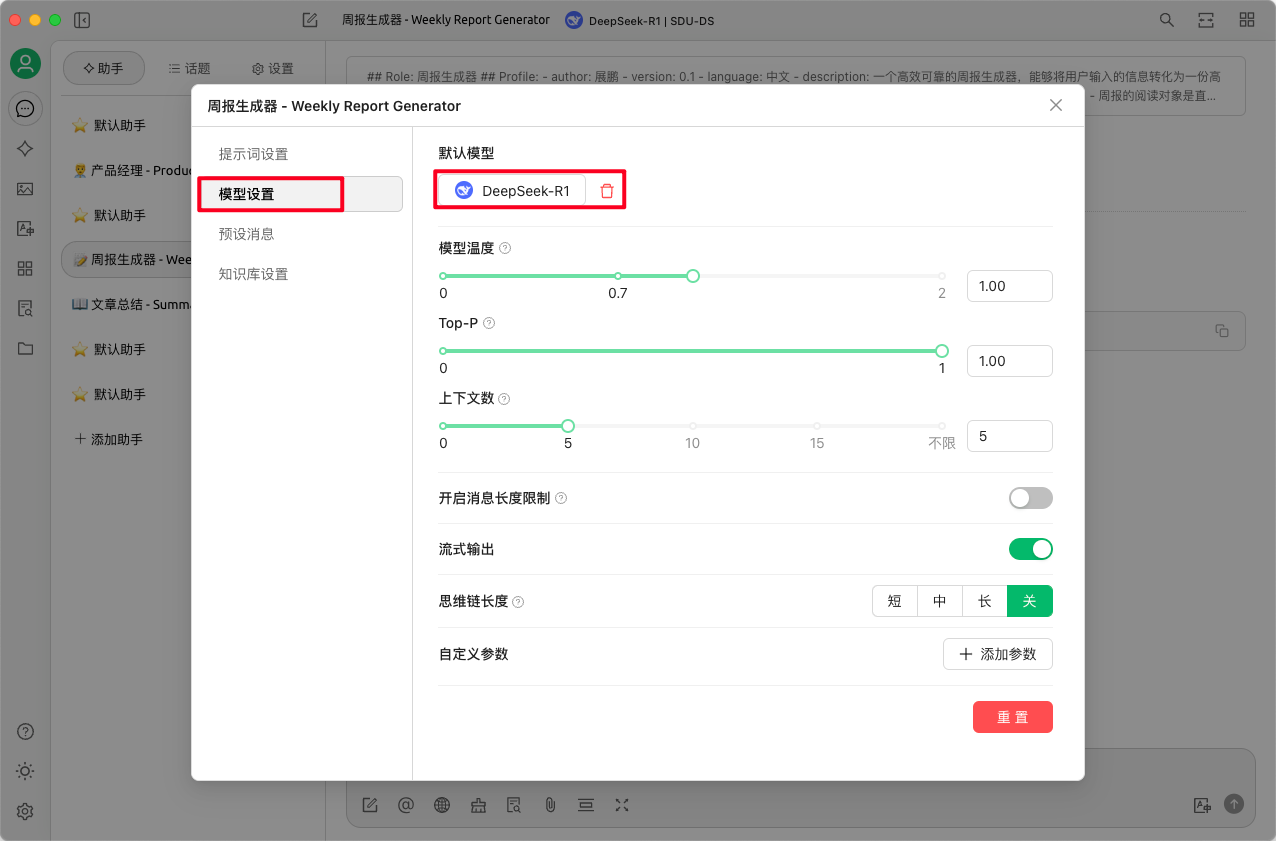Click help icon beside 模型温度

[505, 248]
